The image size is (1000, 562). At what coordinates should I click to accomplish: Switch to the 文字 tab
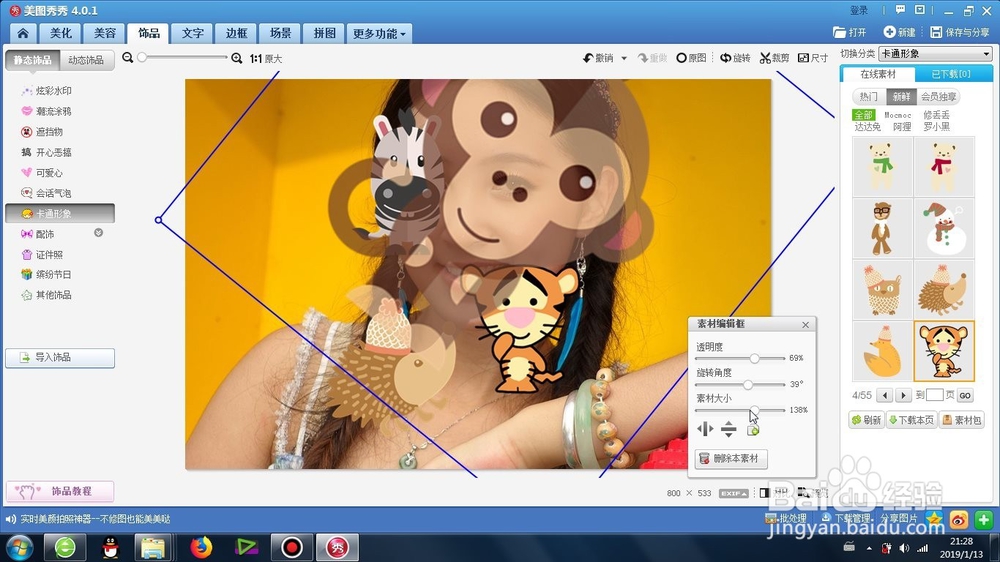coord(193,33)
